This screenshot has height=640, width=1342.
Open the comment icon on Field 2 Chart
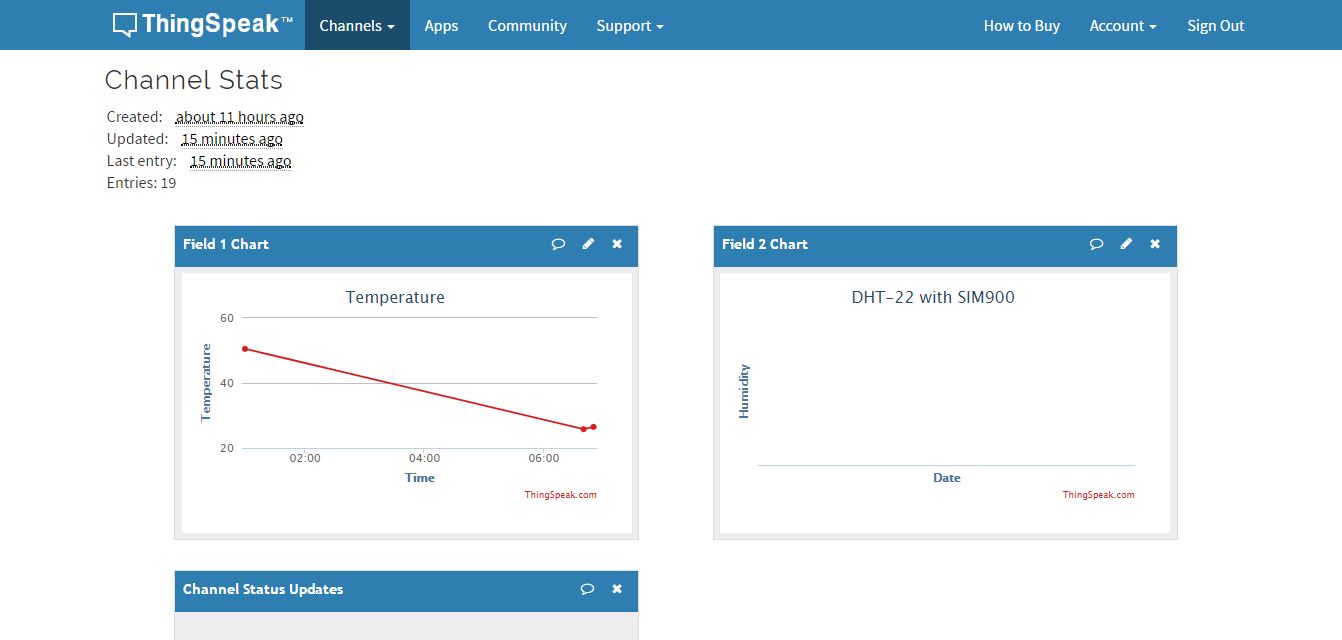tap(1096, 244)
